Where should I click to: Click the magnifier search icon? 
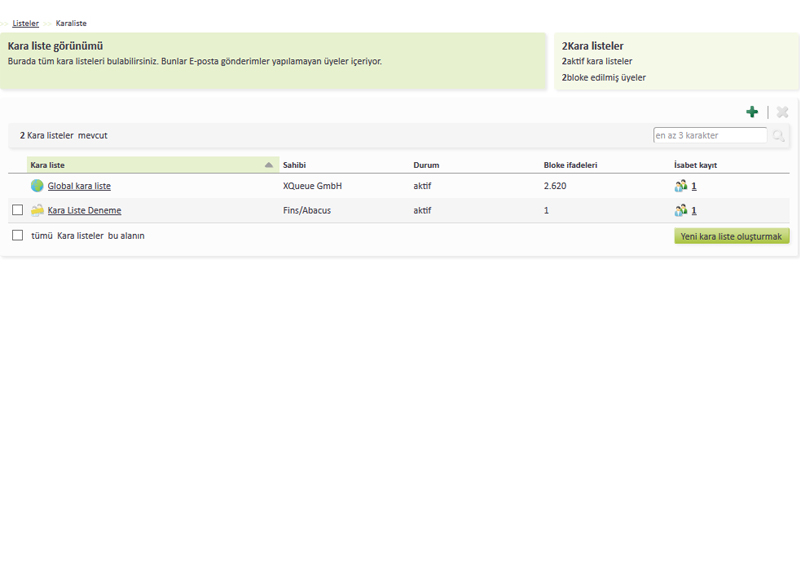[x=778, y=136]
